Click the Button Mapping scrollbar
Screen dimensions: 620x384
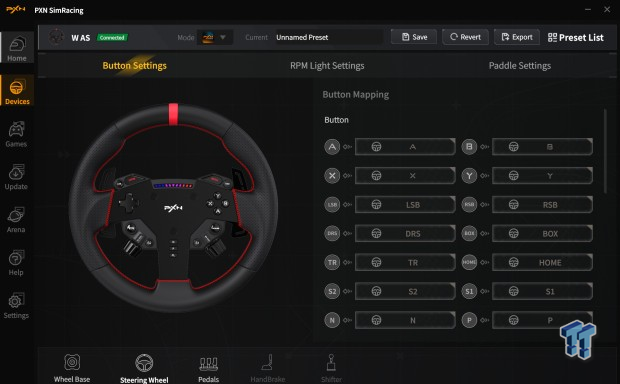605,151
